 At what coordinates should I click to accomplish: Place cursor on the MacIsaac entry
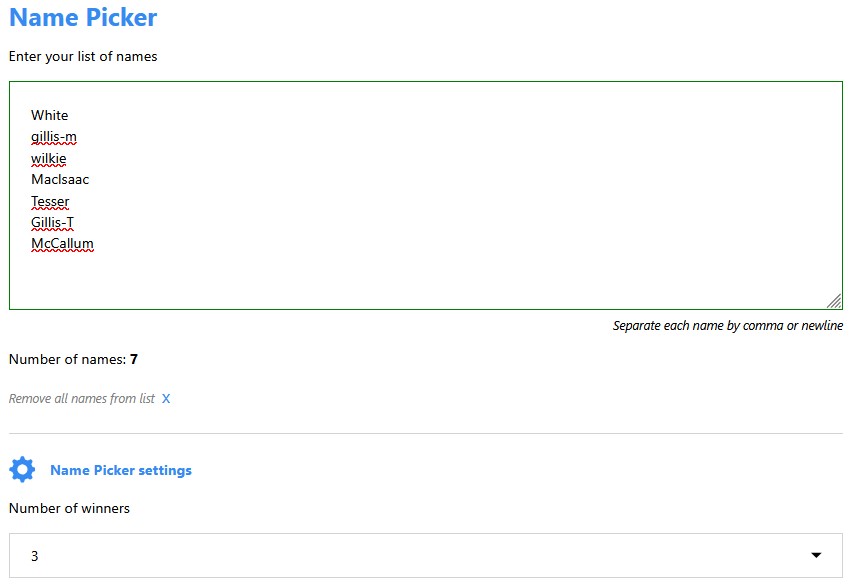pos(60,180)
